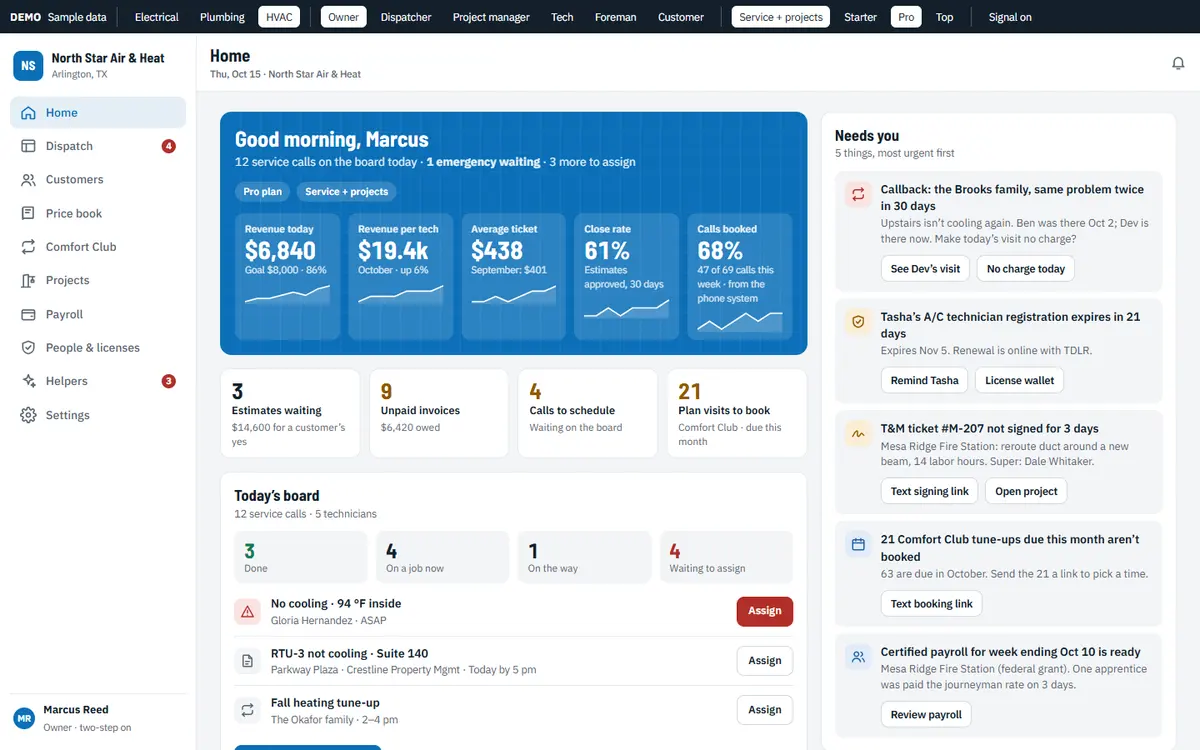Switch trade to Electrical
The image size is (1200, 750).
157,17
